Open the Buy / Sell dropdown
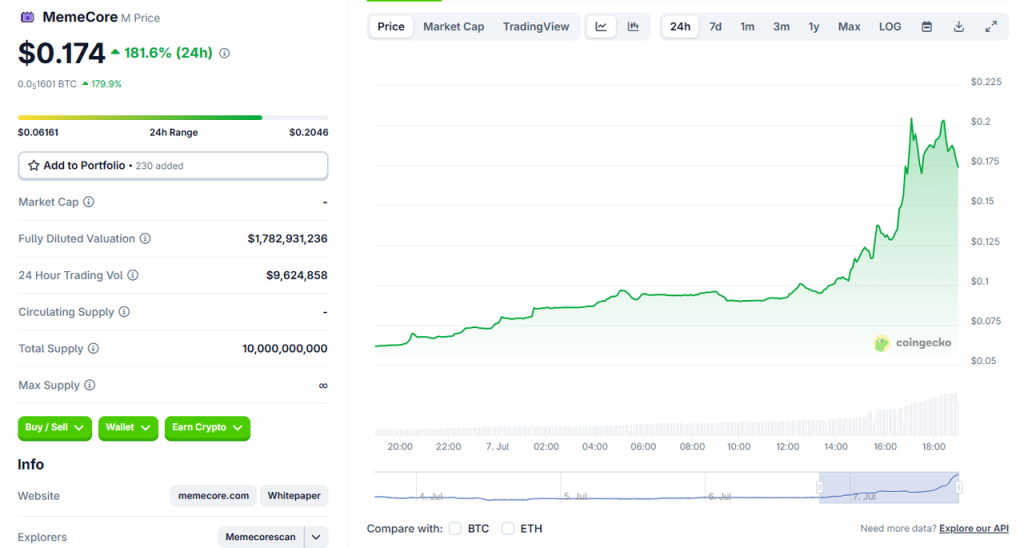The height and width of the screenshot is (548, 1024). (x=55, y=428)
